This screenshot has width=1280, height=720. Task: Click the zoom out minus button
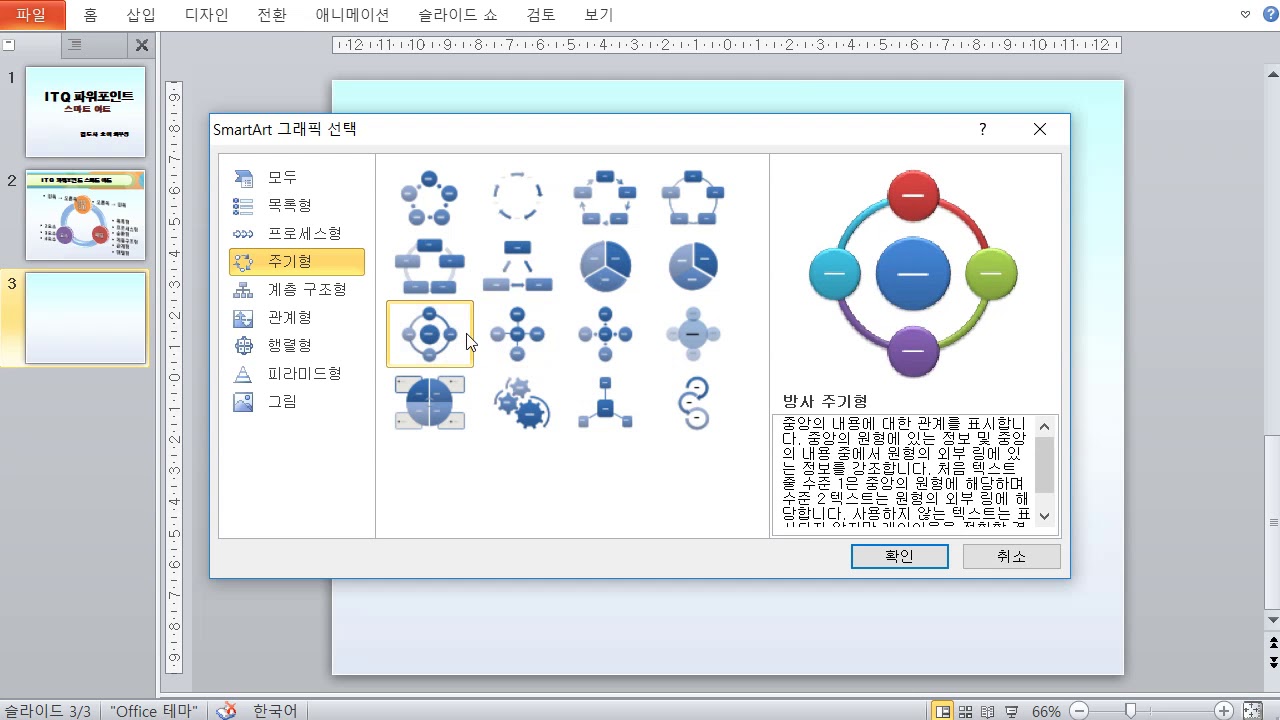coord(1080,711)
